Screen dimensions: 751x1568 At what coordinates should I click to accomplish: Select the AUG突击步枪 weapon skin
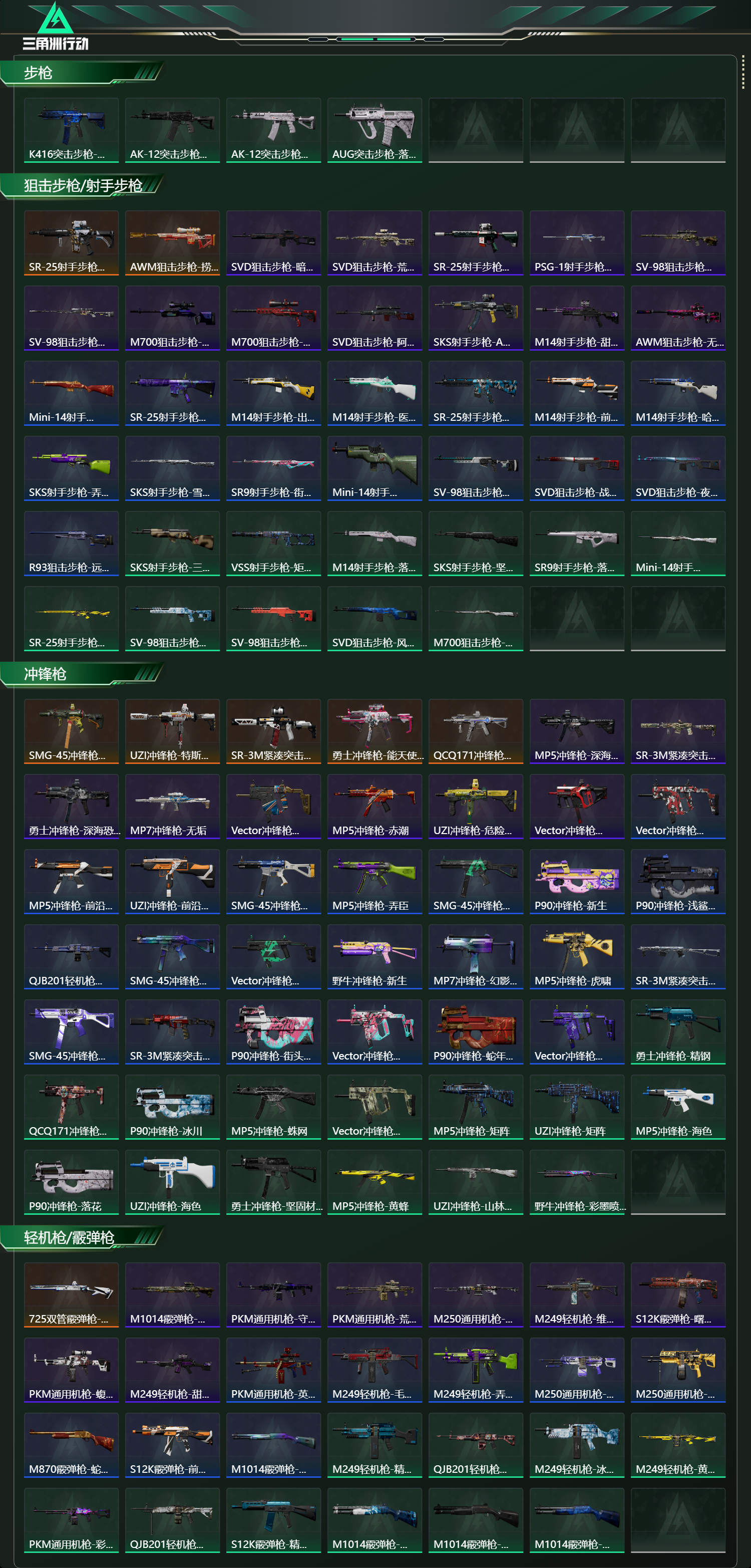click(x=374, y=130)
